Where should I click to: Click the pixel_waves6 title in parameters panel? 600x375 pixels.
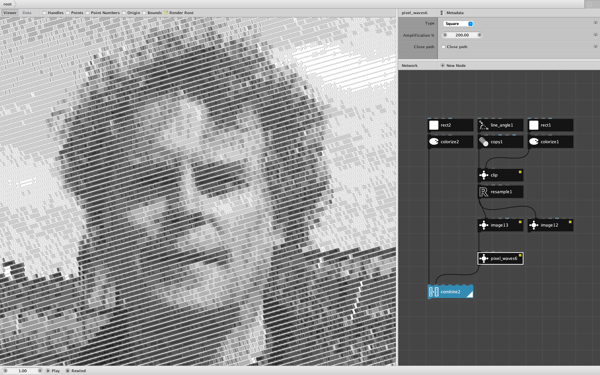[x=414, y=13]
